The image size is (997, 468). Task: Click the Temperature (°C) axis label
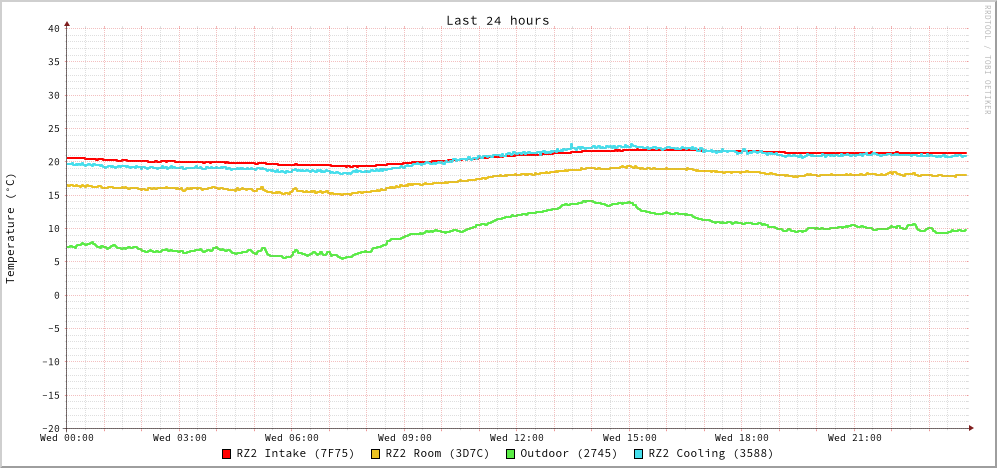(11, 228)
